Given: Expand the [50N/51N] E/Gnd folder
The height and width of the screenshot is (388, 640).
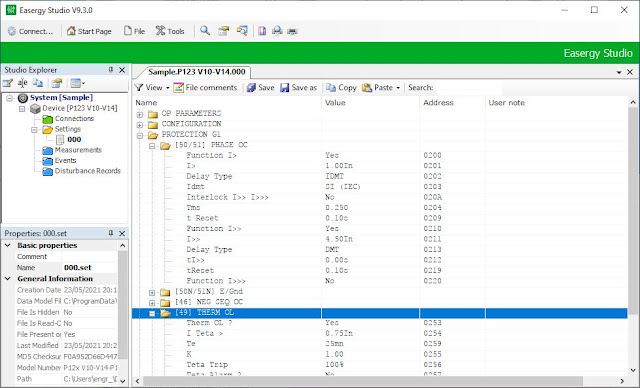Looking at the screenshot, I should click(152, 293).
